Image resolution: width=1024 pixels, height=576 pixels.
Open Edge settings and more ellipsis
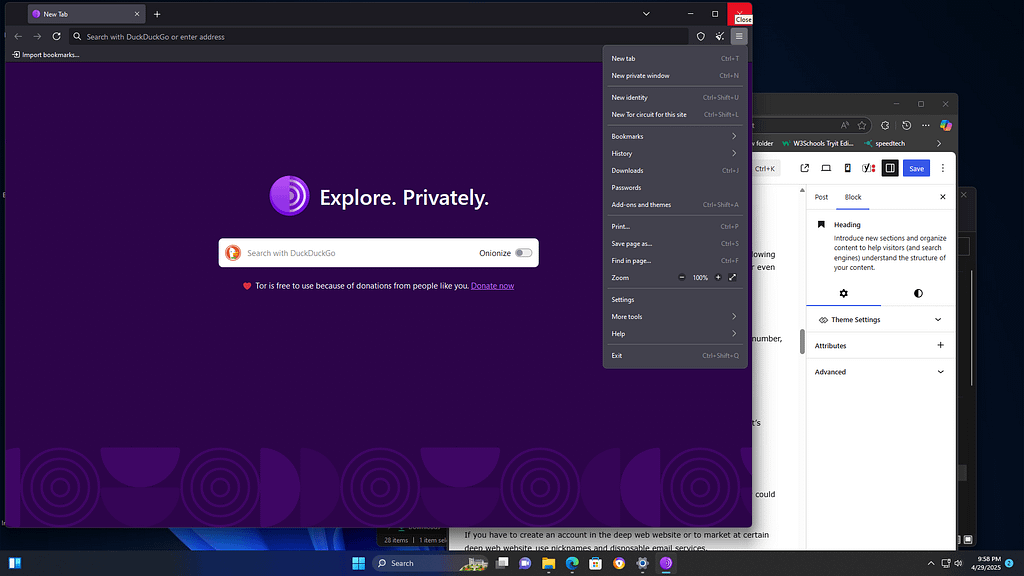pyautogui.click(x=925, y=125)
